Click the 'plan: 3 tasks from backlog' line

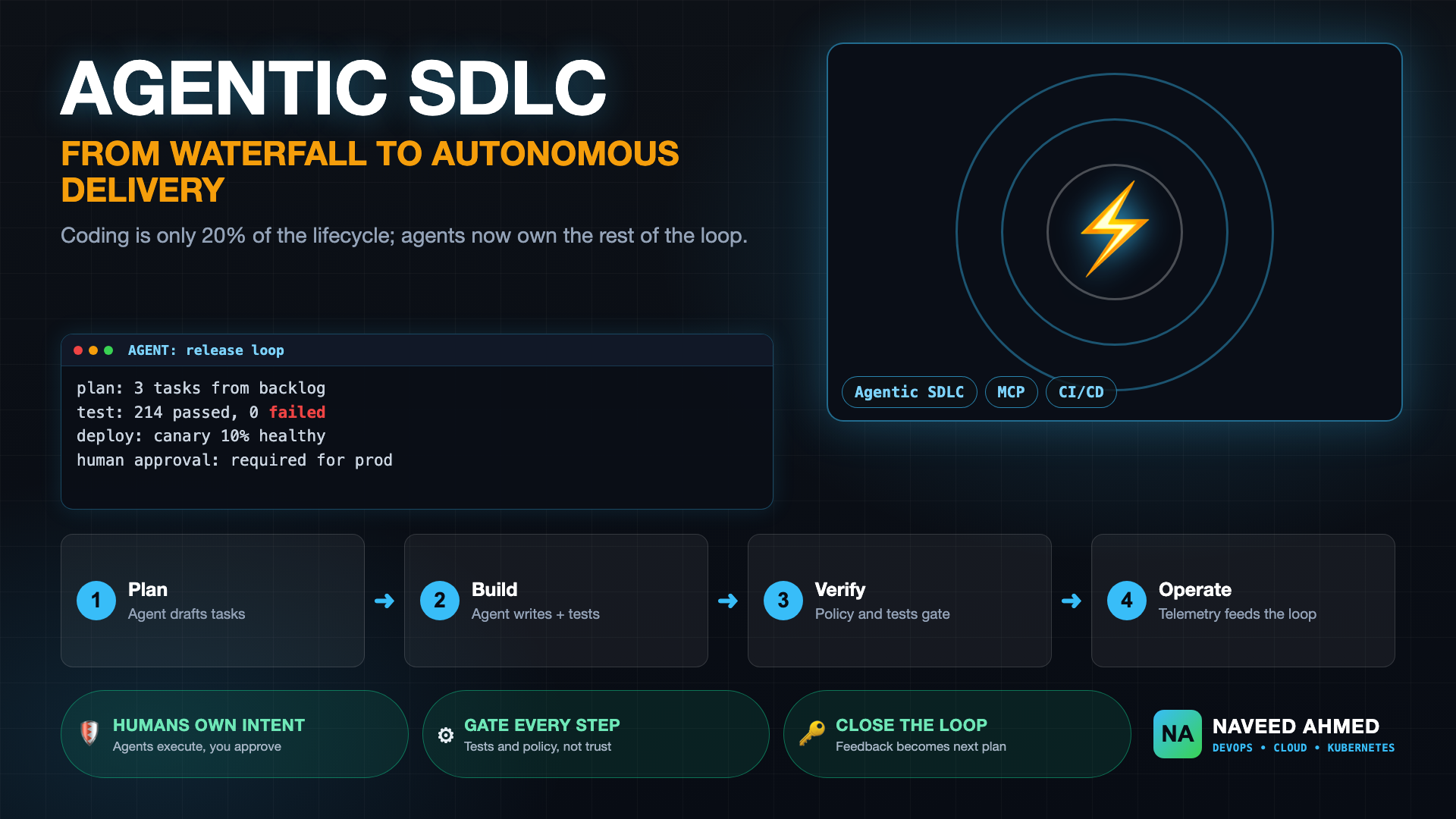201,388
